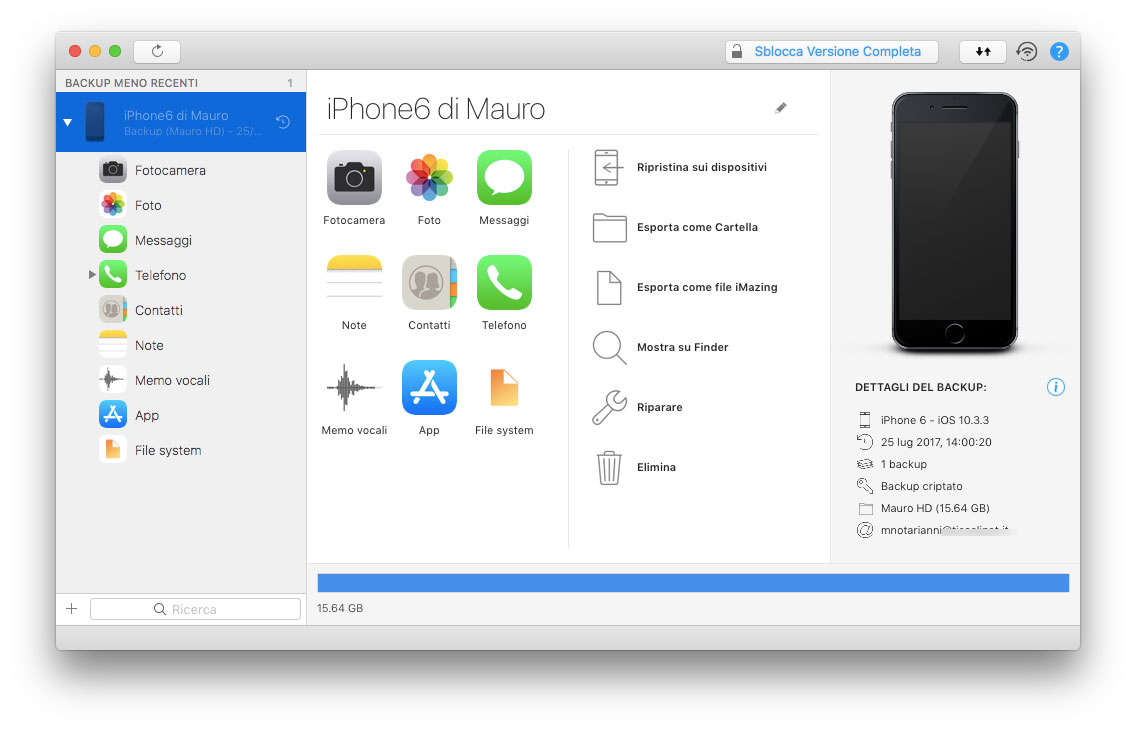
Task: Click the 15.64 GB label below bar
Action: click(x=340, y=608)
